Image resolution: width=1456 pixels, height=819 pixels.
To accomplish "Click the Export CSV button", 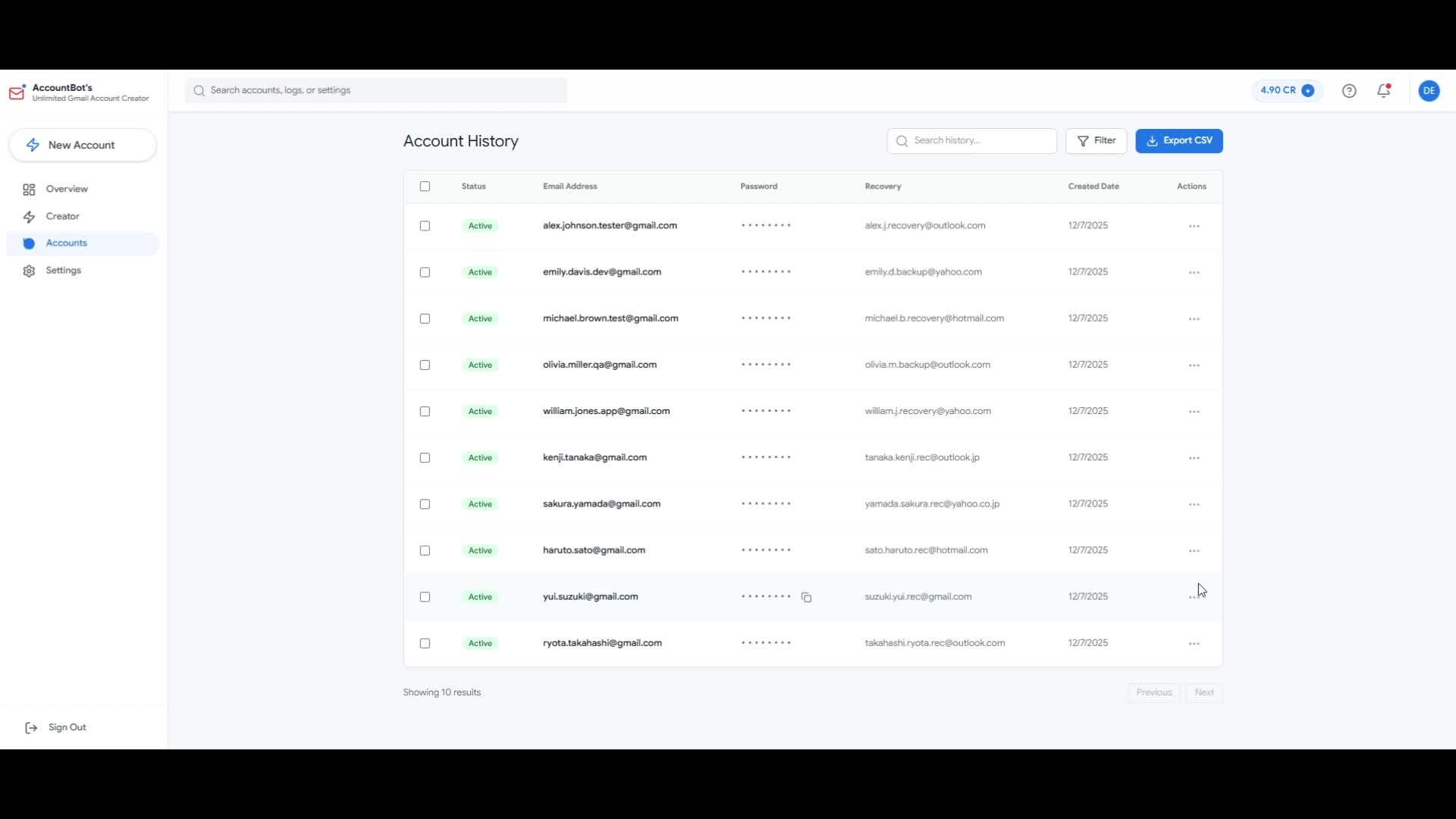I will click(x=1178, y=141).
